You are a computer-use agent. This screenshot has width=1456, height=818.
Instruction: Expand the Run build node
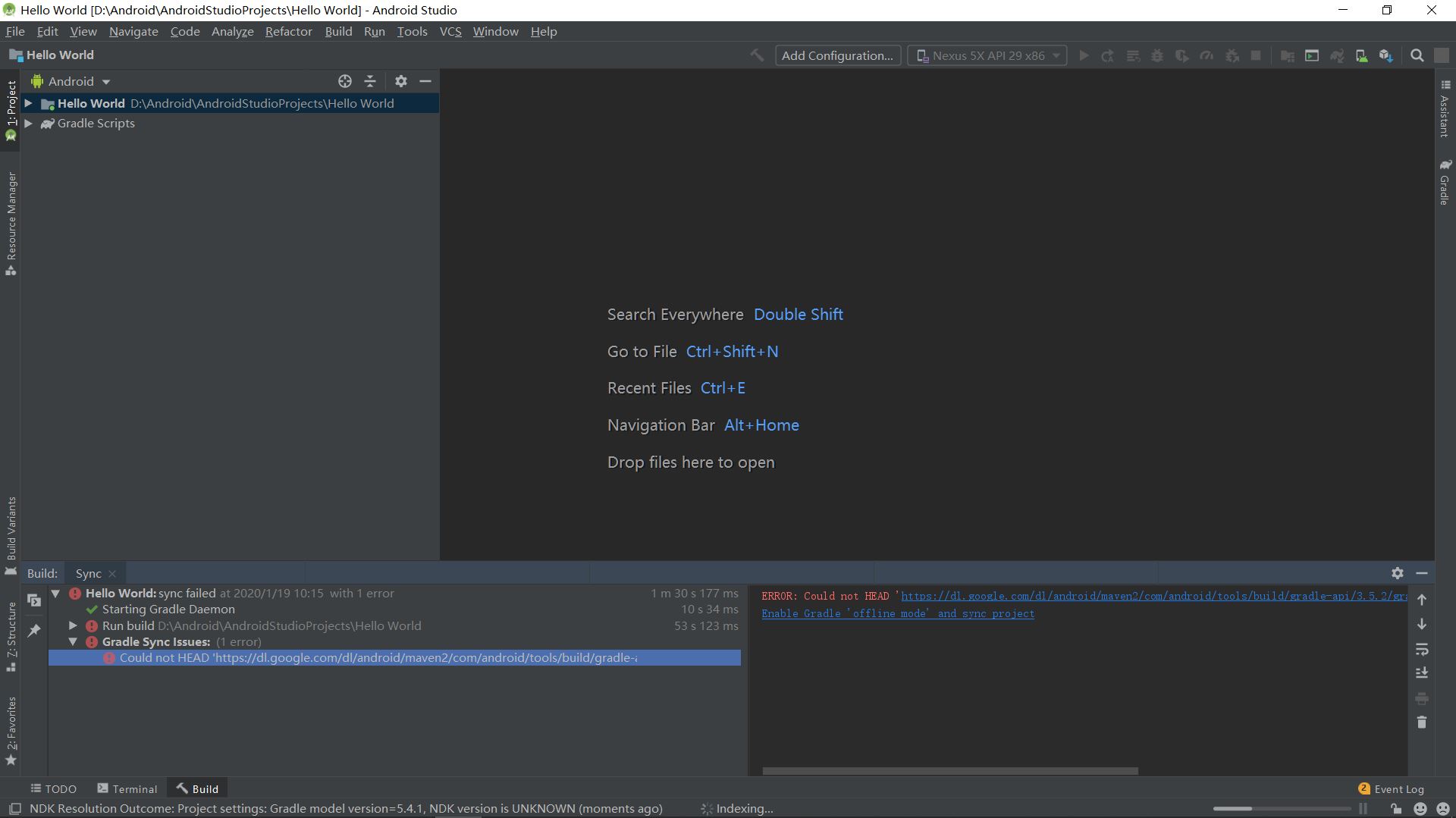pyautogui.click(x=73, y=625)
